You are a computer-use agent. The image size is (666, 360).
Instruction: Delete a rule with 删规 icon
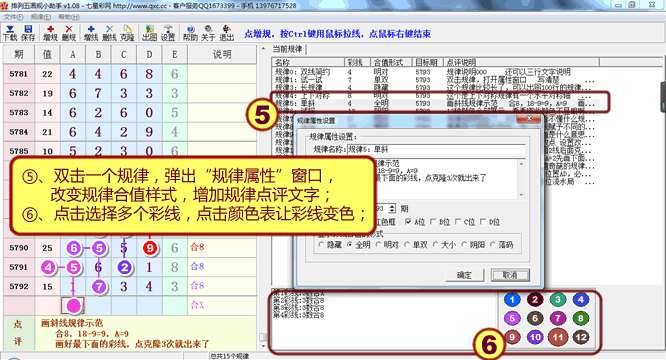(x=69, y=33)
